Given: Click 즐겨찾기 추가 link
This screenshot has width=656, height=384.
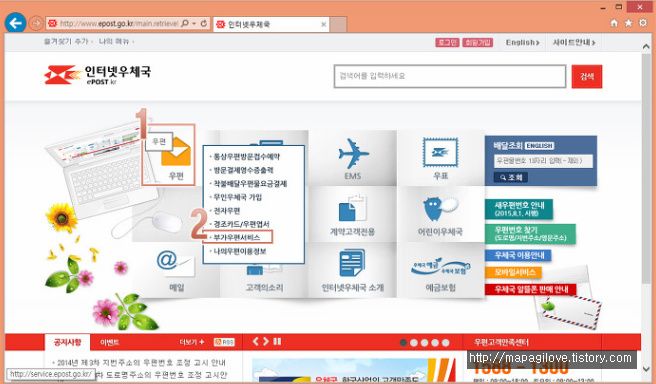Looking at the screenshot, I should point(66,41).
